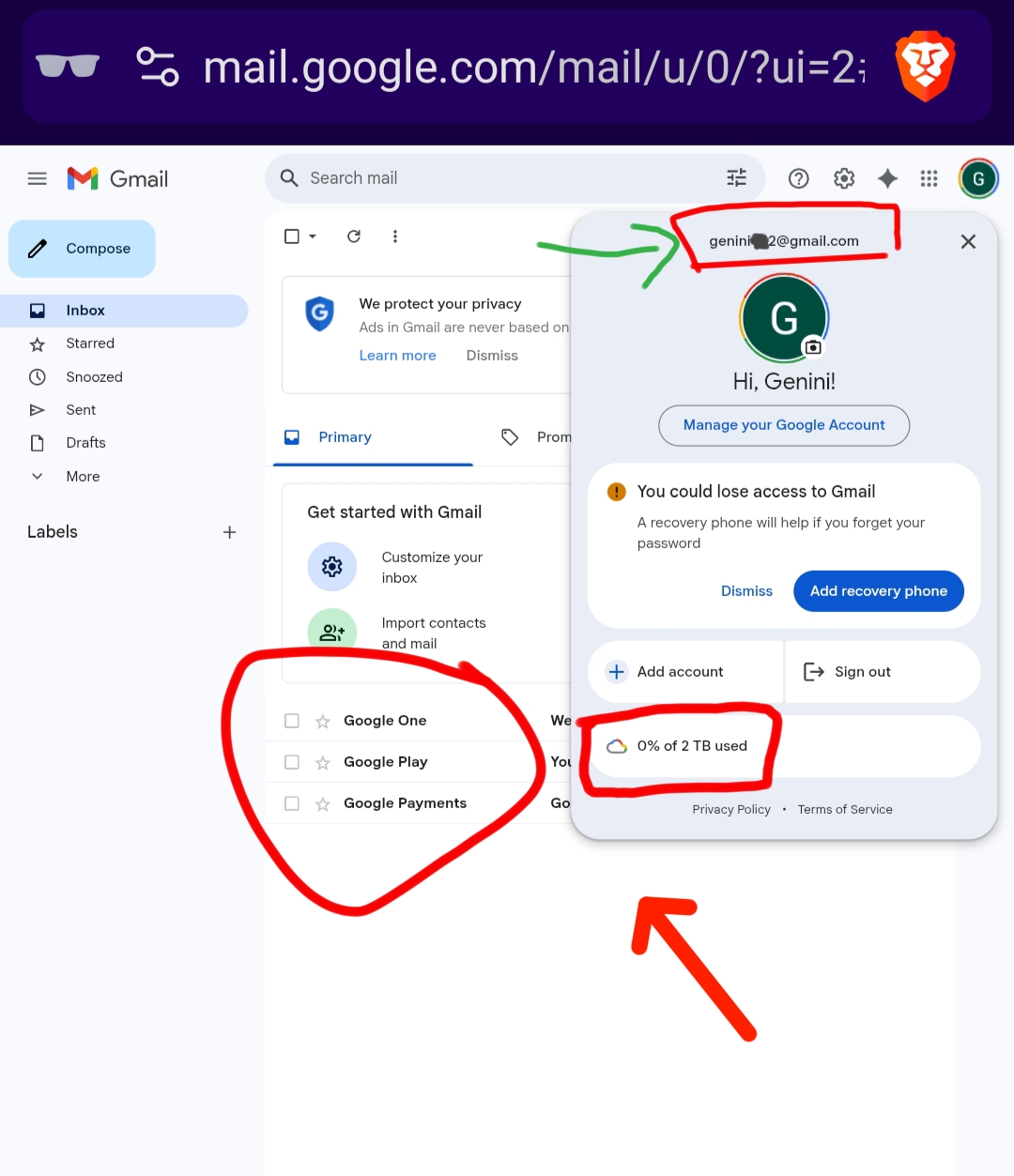Switch to the Promotions tab
This screenshot has width=1014, height=1176.
coord(536,437)
